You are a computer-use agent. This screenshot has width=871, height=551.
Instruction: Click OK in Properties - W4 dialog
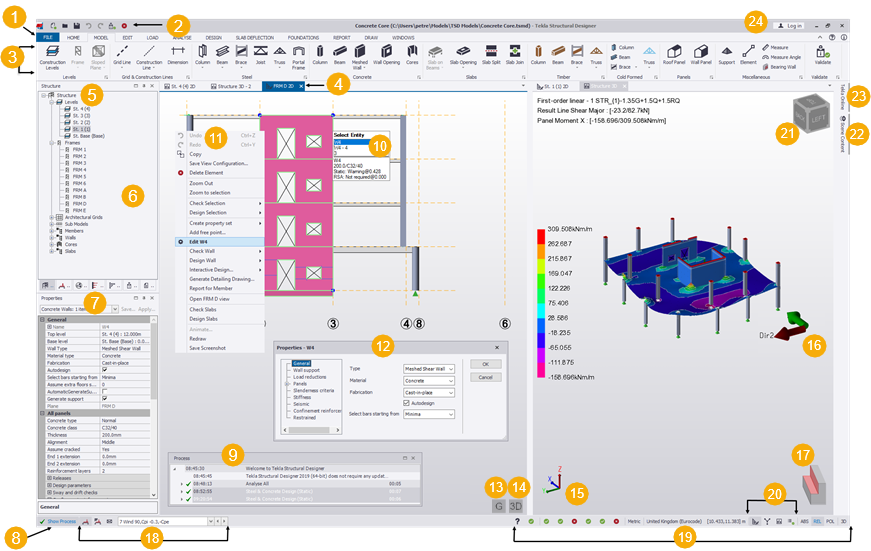[485, 364]
